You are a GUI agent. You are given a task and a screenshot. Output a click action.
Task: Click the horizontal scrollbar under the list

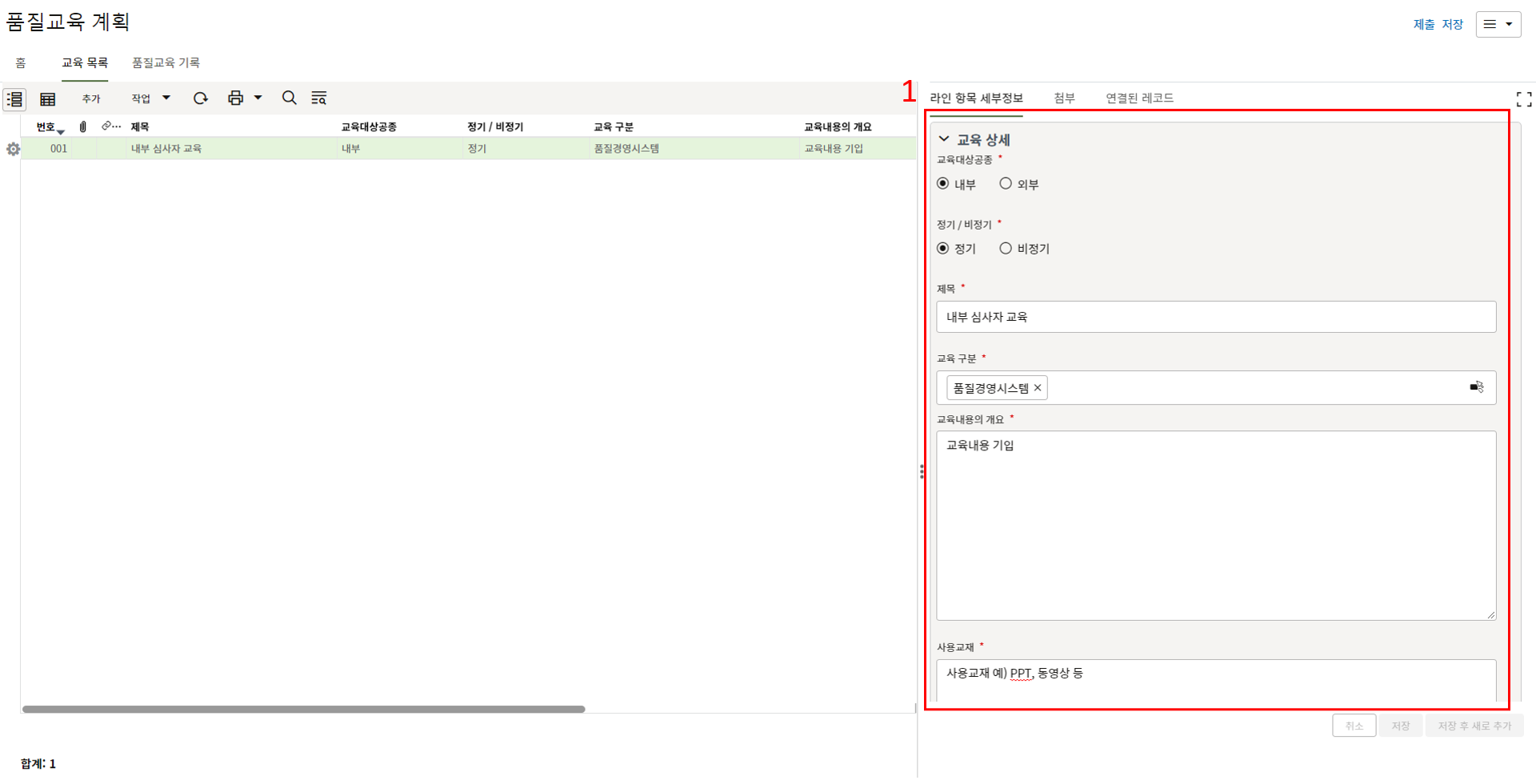pos(304,709)
